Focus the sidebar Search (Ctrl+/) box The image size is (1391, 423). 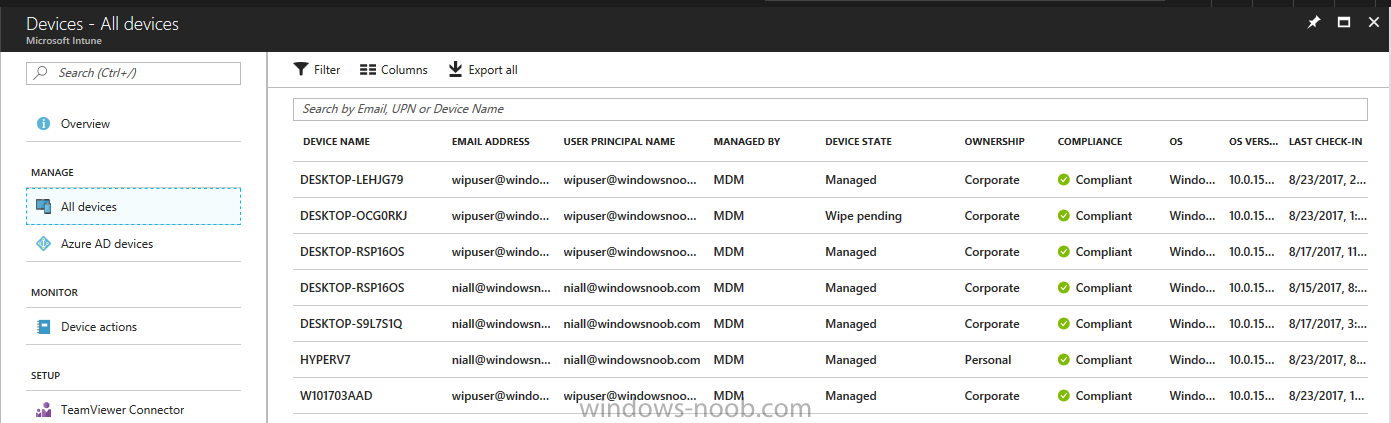[x=134, y=73]
